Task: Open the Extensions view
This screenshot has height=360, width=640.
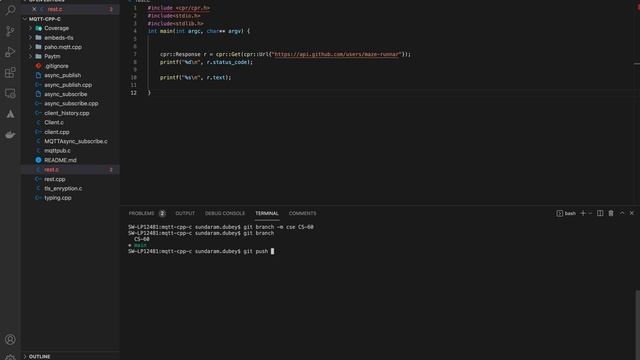Action: (10, 73)
